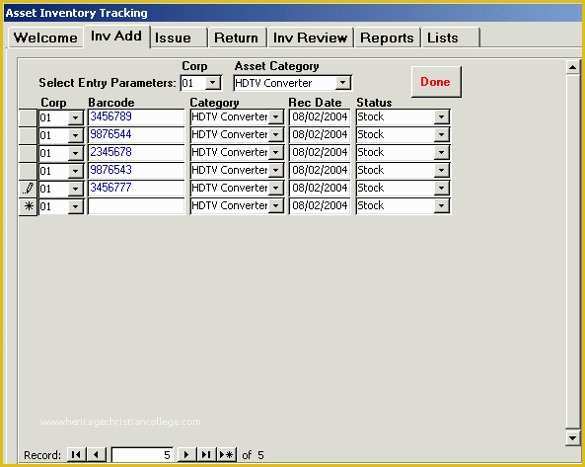Expand Corp dropdown in the new blank row
Viewport: 585px width, 467px height.
pyautogui.click(x=75, y=206)
